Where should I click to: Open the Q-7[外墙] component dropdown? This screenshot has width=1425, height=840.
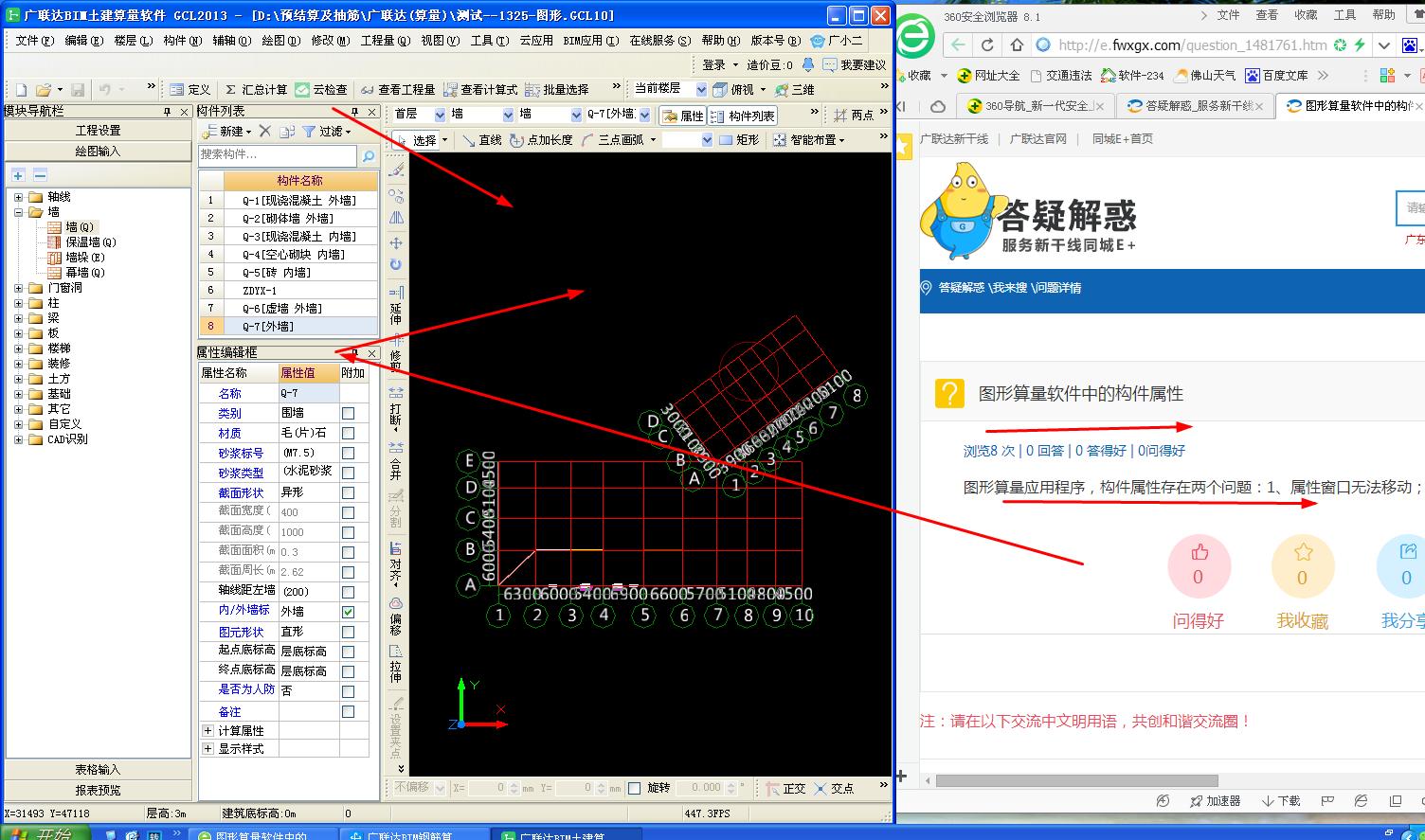coord(644,115)
